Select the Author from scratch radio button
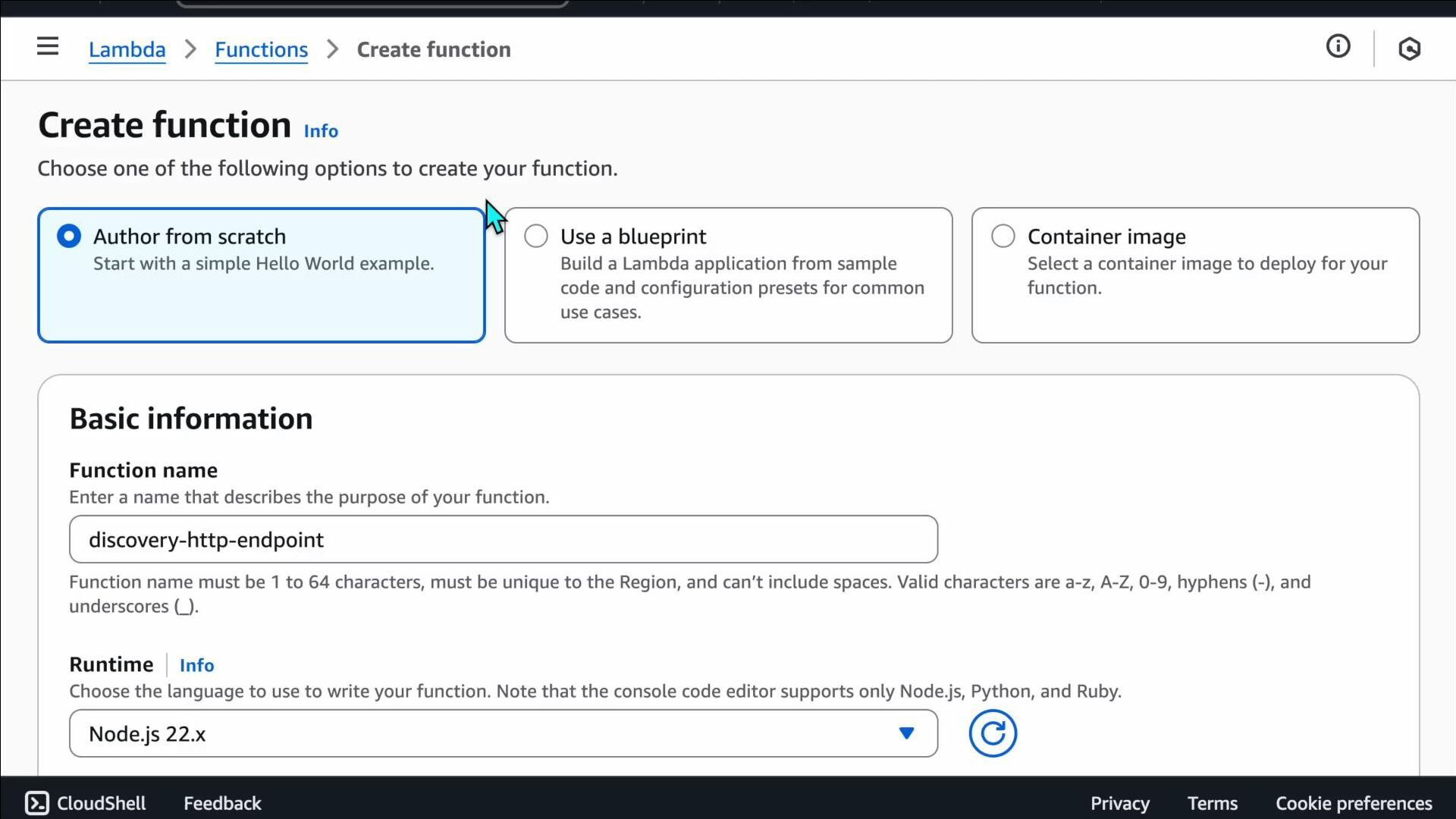Viewport: 1456px width, 819px height. 69,237
